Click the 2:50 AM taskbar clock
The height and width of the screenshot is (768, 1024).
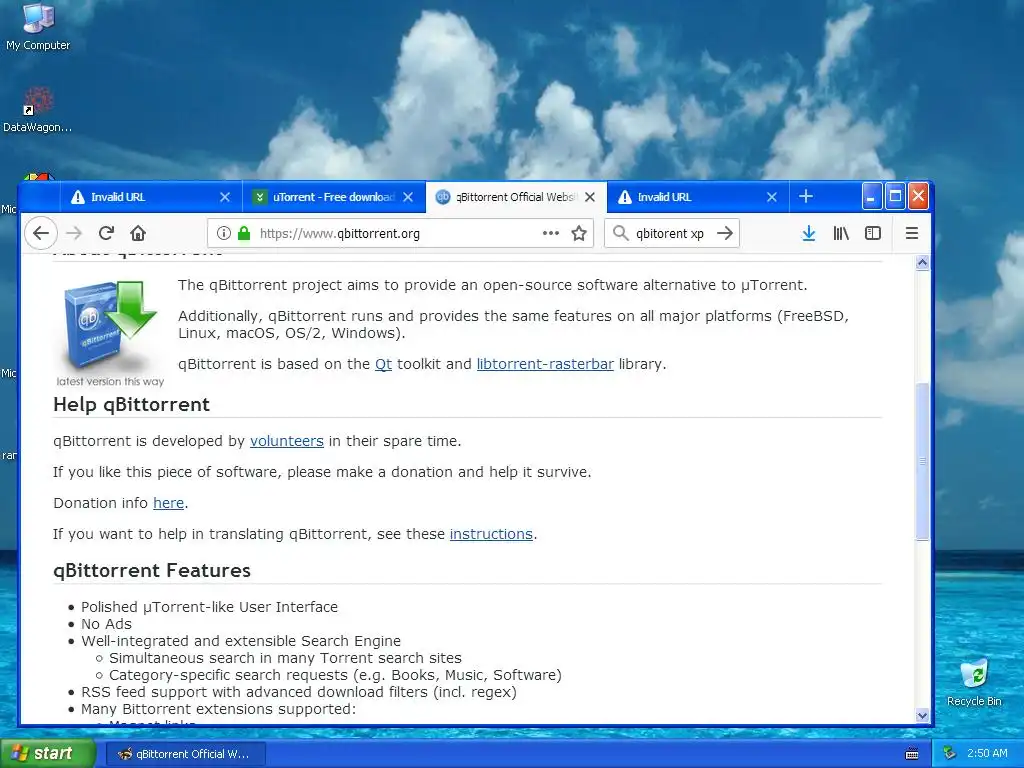click(987, 754)
